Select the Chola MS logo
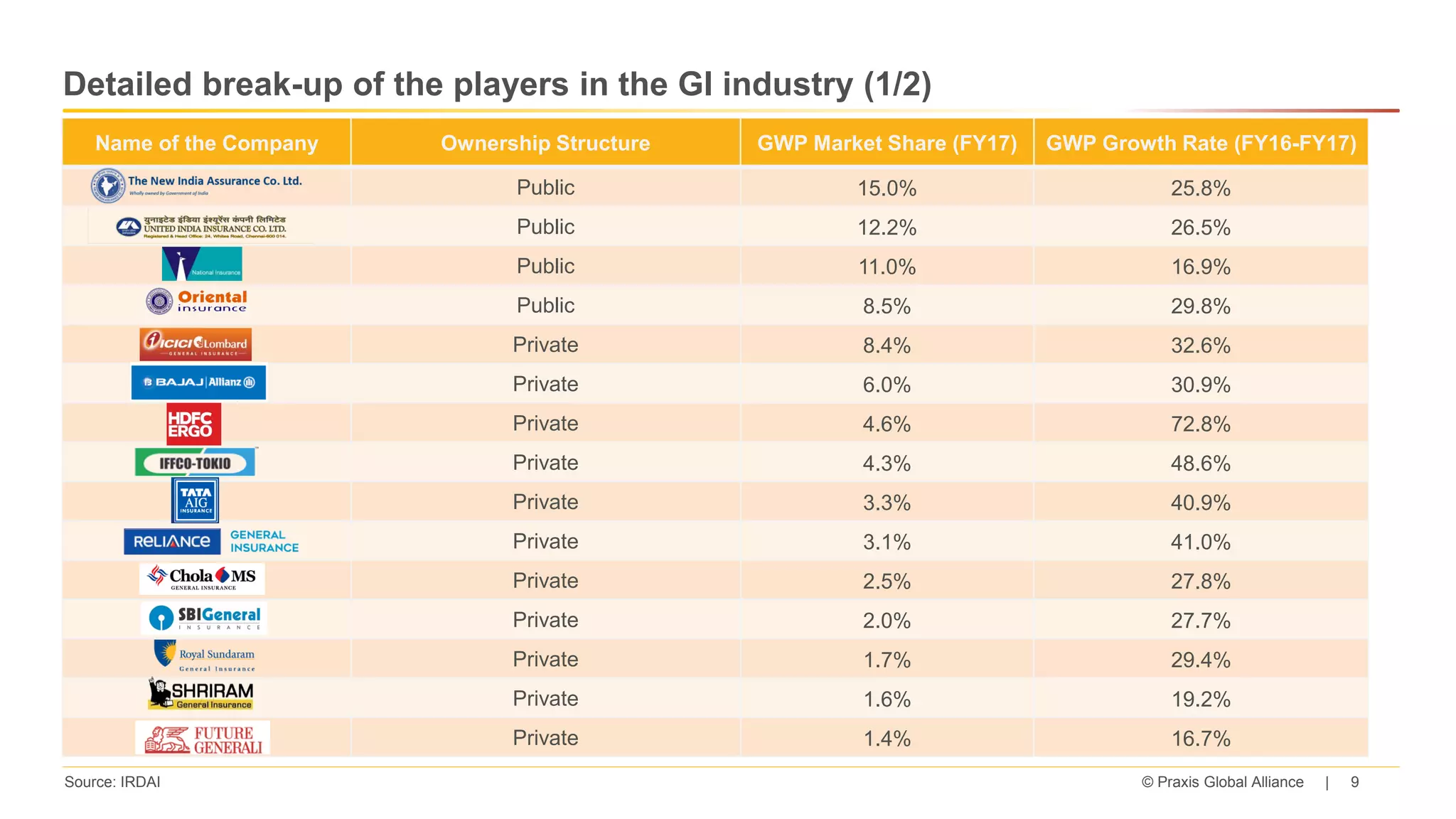1456x819 pixels. (x=202, y=579)
